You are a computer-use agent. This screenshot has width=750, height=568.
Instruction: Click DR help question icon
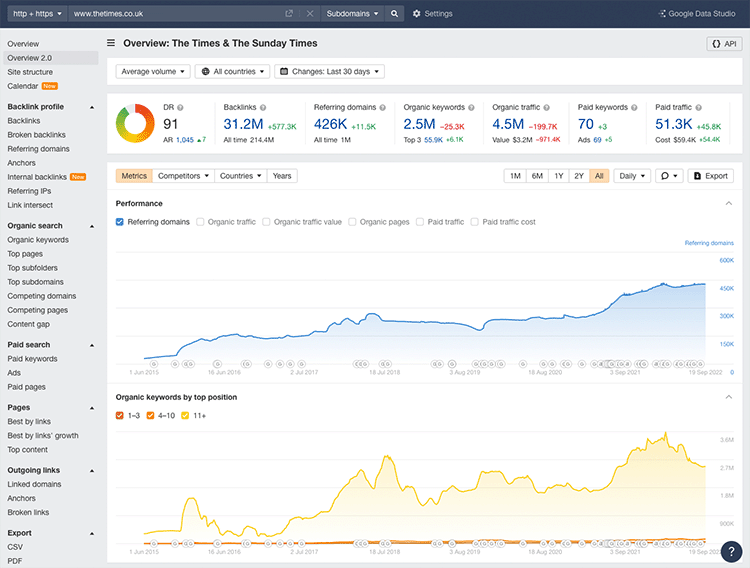click(x=180, y=108)
